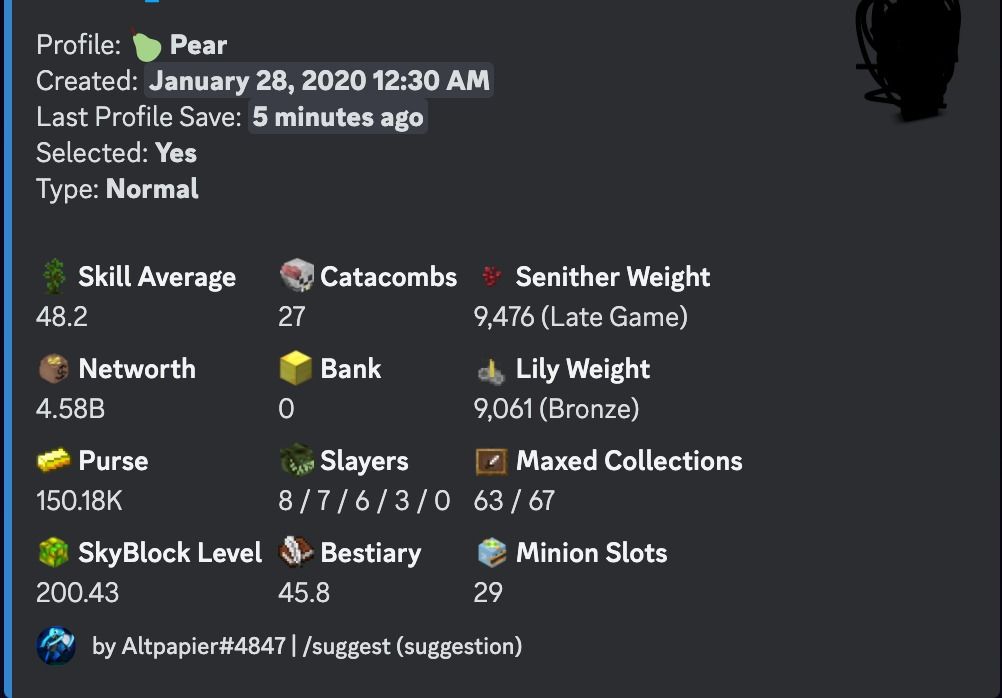
Task: Click the Networth value 4.58B
Action: pos(70,409)
